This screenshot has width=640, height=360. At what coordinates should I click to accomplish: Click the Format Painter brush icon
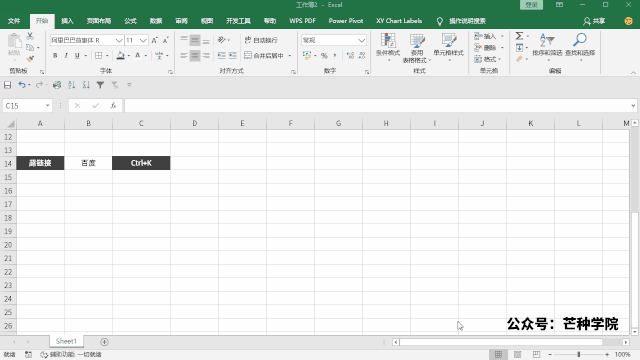[30, 59]
